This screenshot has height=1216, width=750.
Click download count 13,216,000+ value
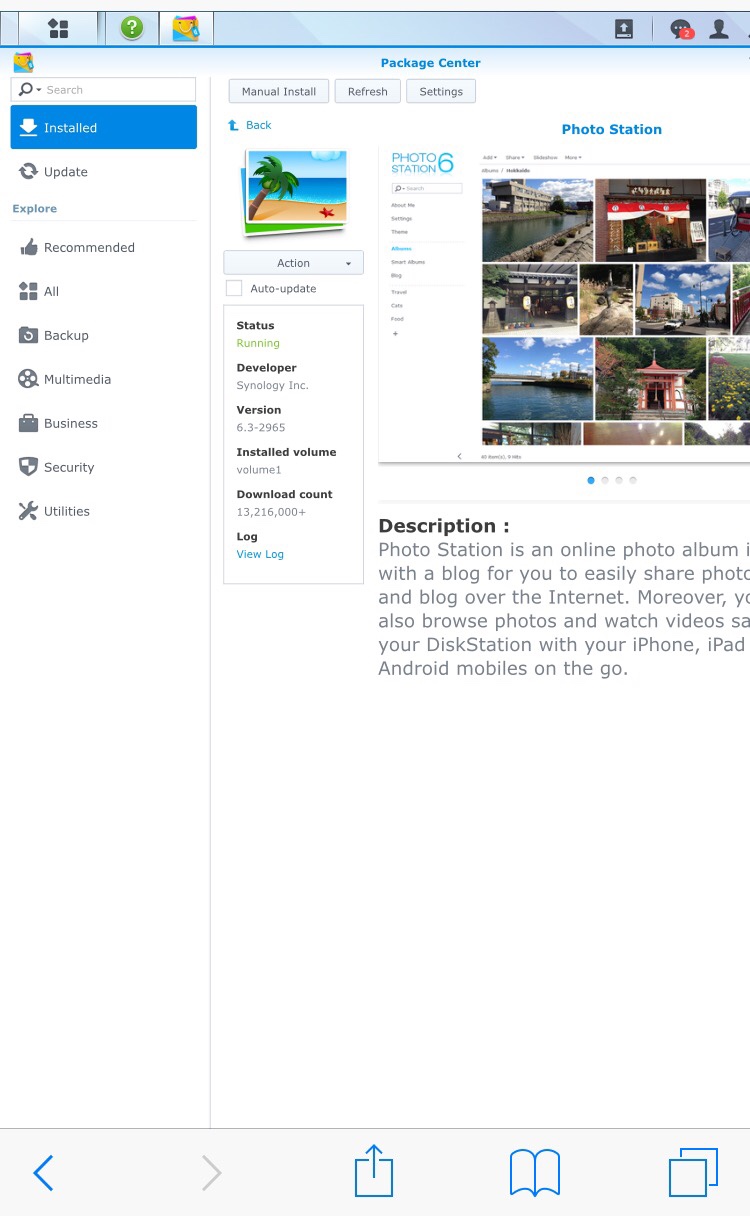pos(271,512)
